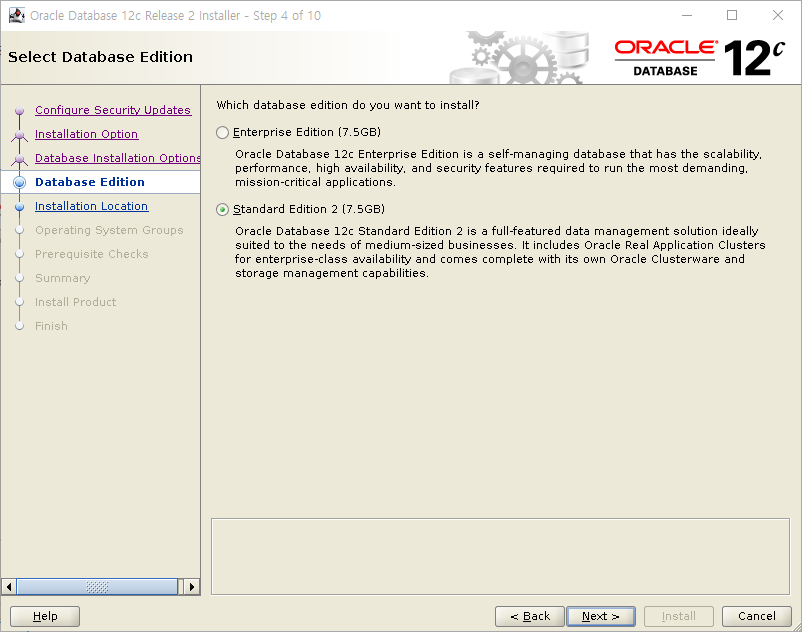802x632 pixels.
Task: Click the sidebar horizontal scrollbar thumb
Action: [x=97, y=586]
